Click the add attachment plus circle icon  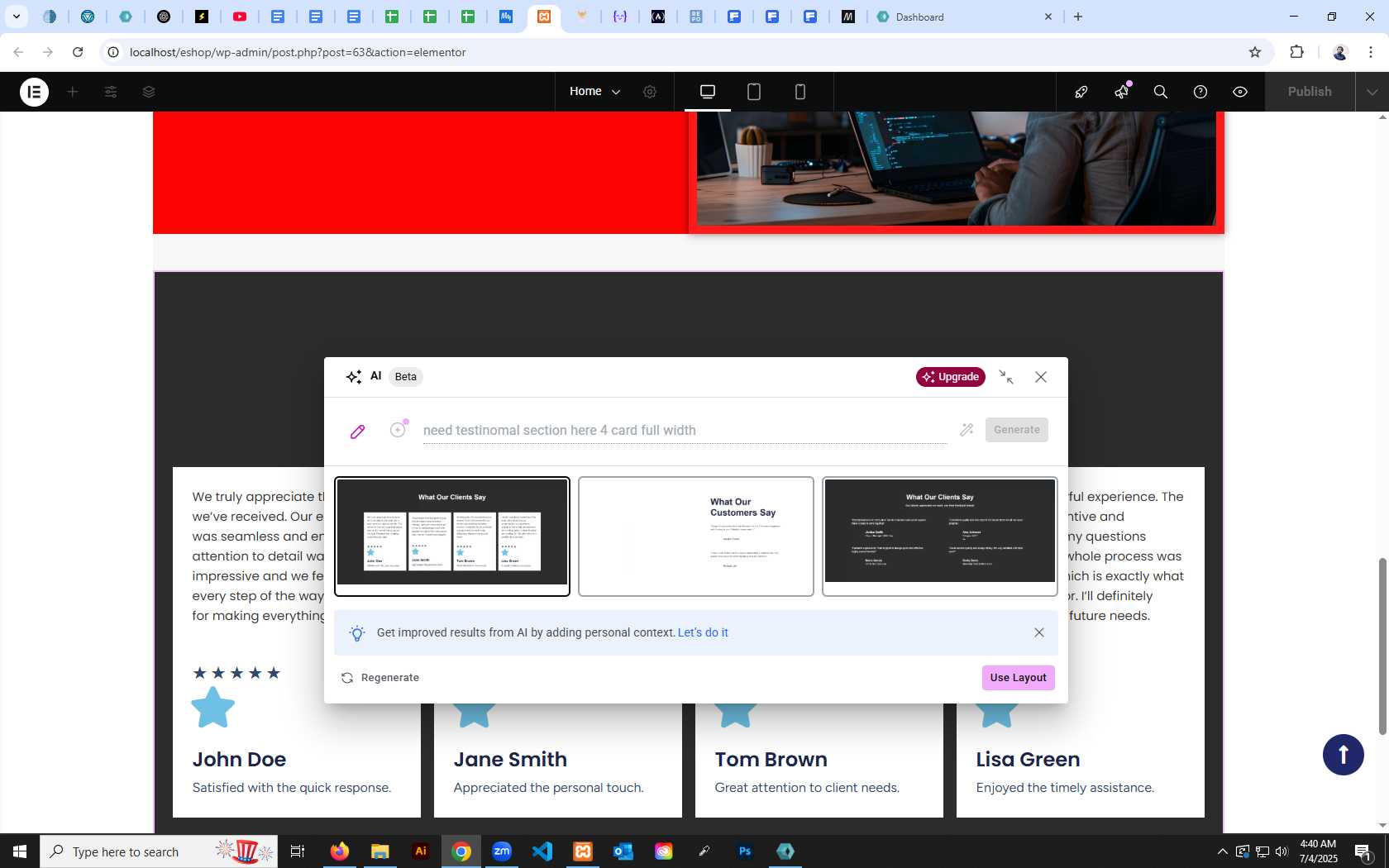coord(399,429)
